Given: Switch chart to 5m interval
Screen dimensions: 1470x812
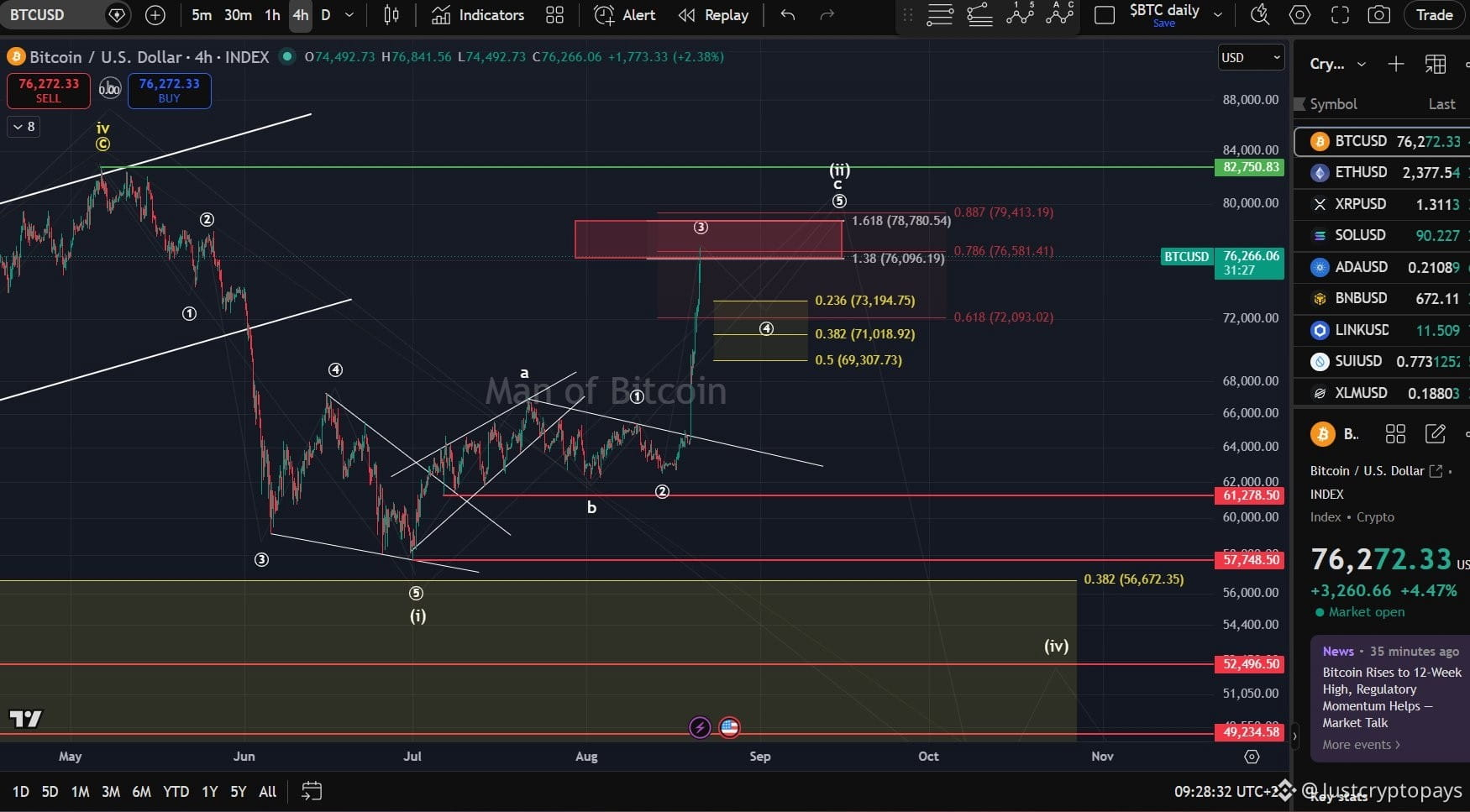Looking at the screenshot, I should (202, 15).
